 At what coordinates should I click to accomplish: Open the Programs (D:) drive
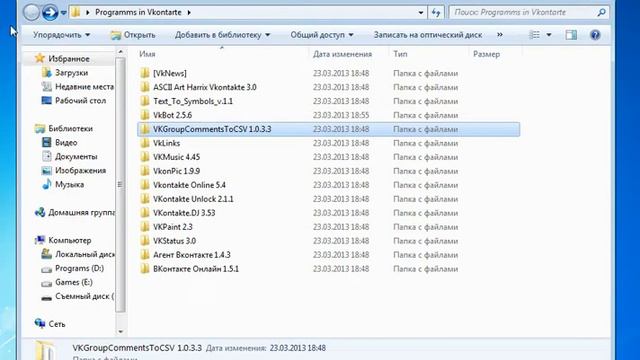tap(79, 268)
